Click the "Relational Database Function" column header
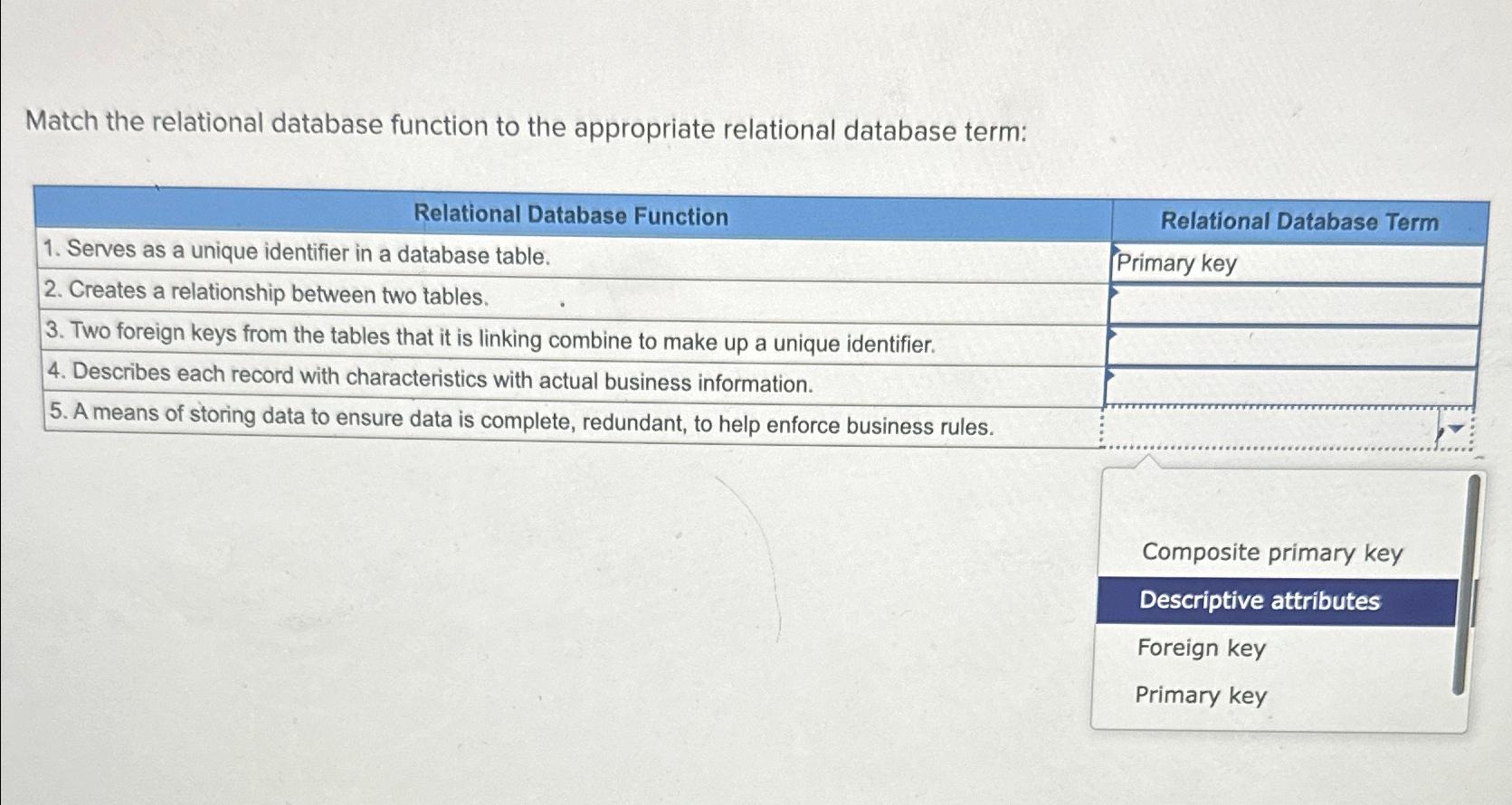This screenshot has height=805, width=1512. point(570,215)
